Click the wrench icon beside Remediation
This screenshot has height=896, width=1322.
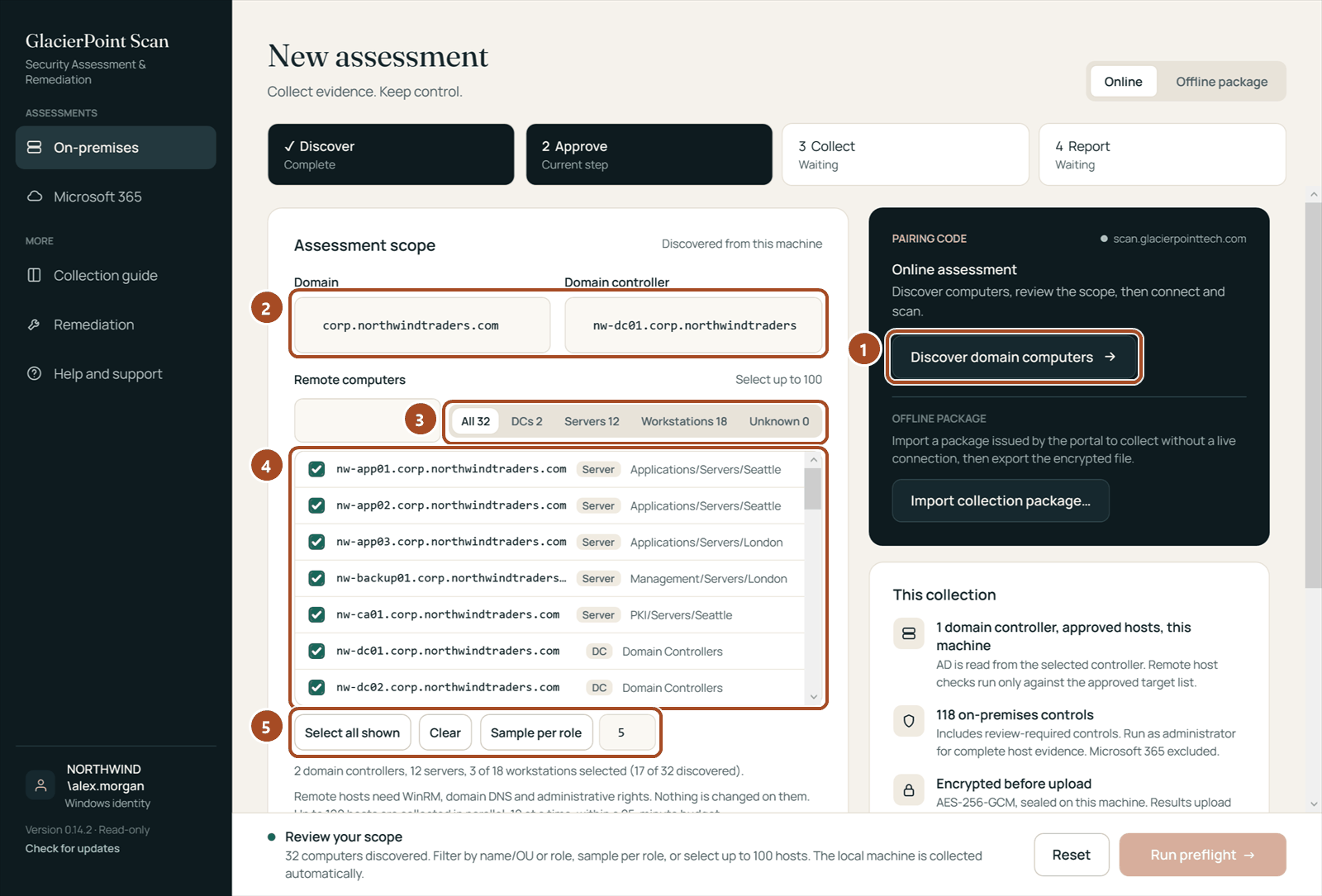click(x=35, y=325)
